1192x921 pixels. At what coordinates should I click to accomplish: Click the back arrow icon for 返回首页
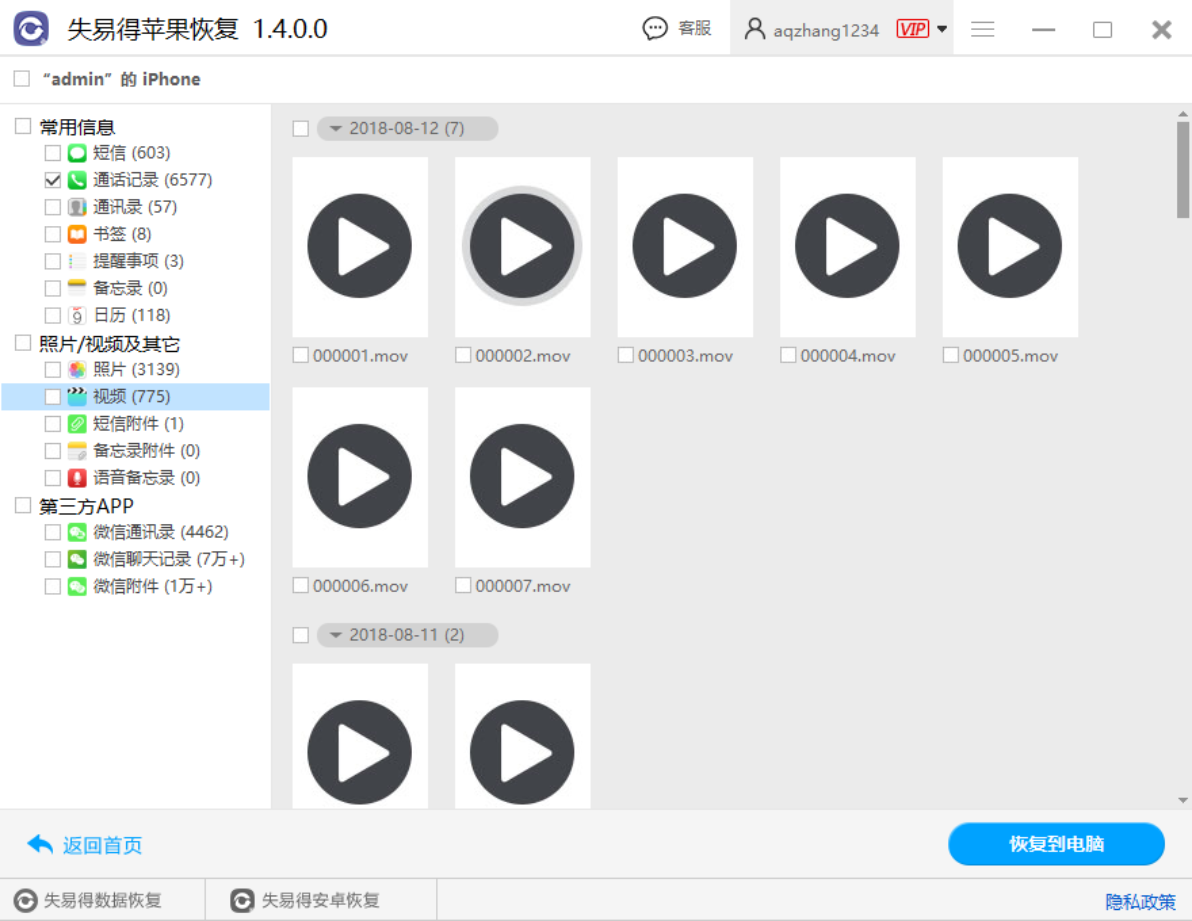point(40,844)
